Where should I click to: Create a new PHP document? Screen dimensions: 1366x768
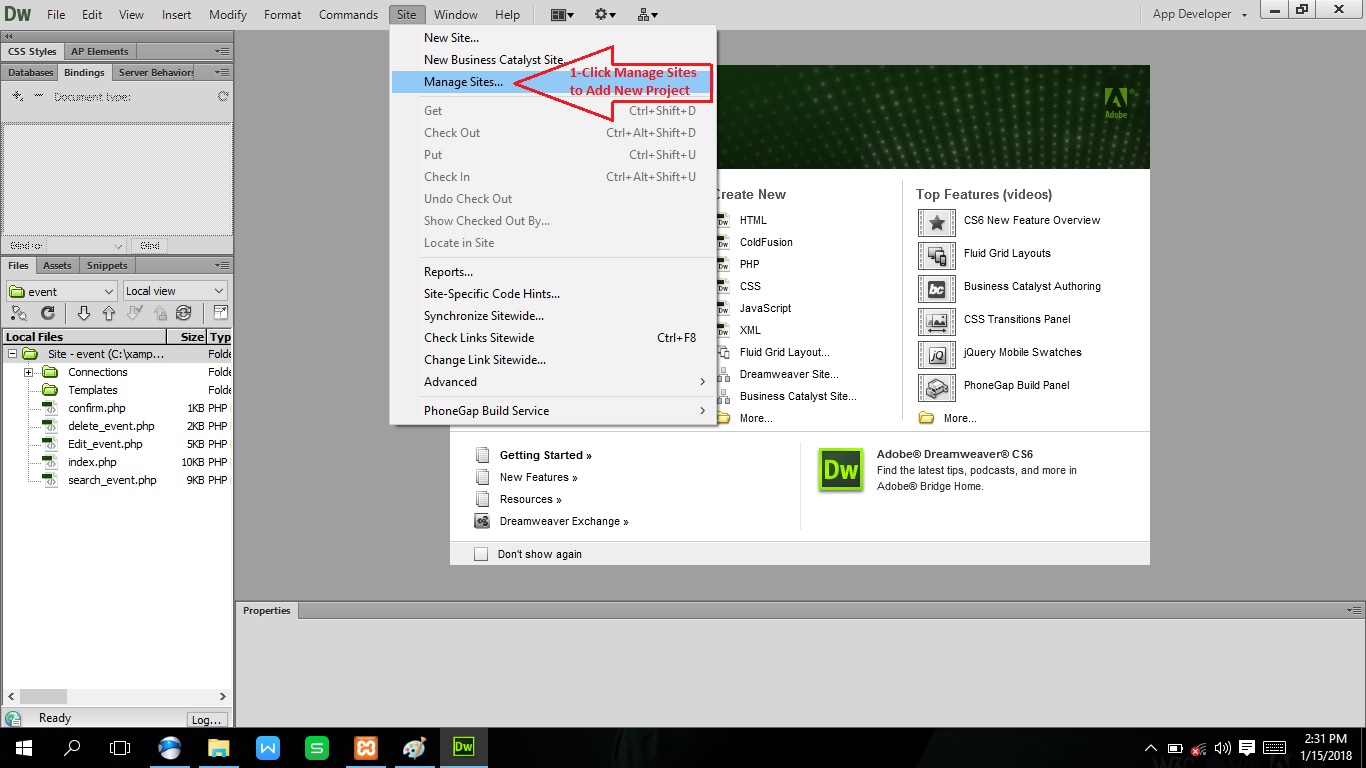(x=749, y=264)
